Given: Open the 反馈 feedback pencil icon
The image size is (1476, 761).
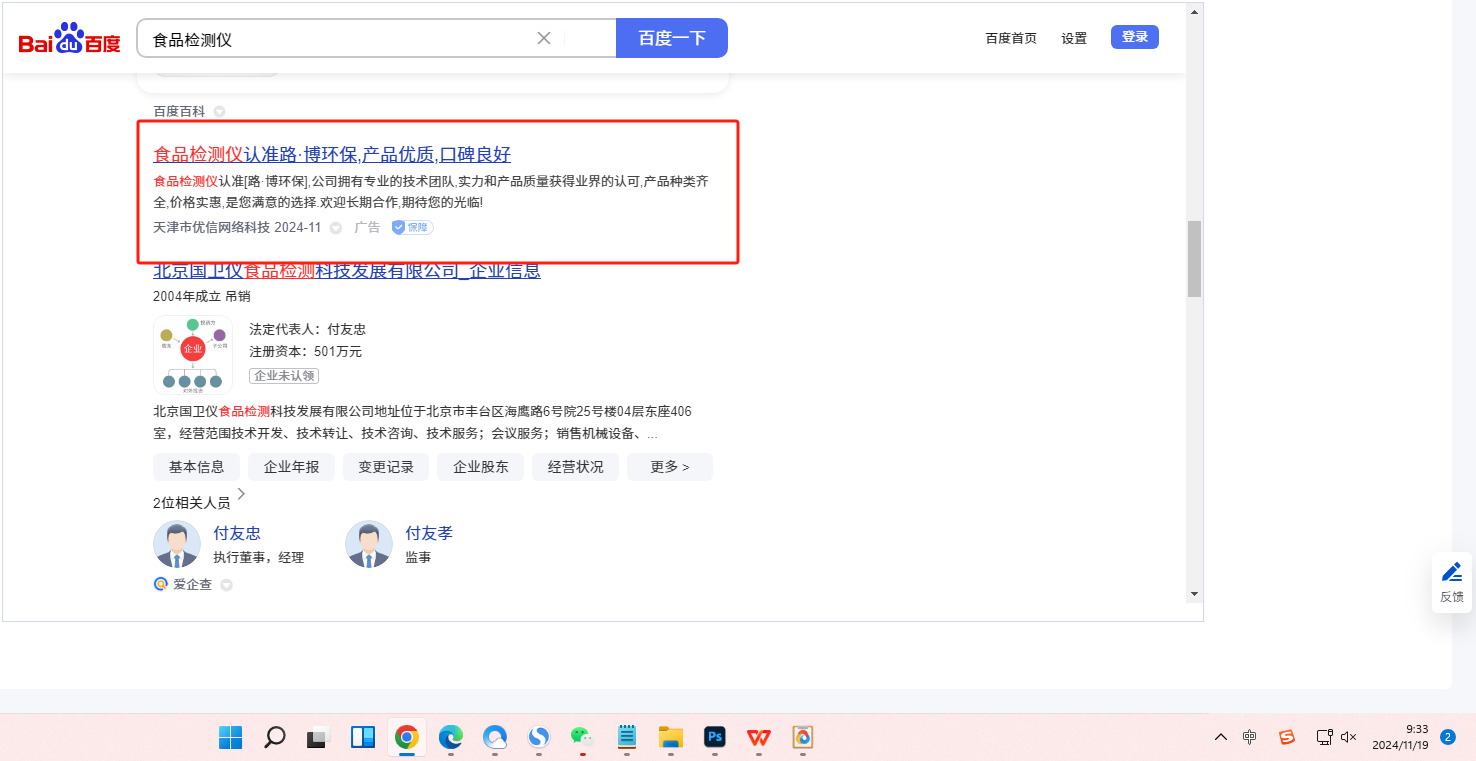Looking at the screenshot, I should (1451, 573).
